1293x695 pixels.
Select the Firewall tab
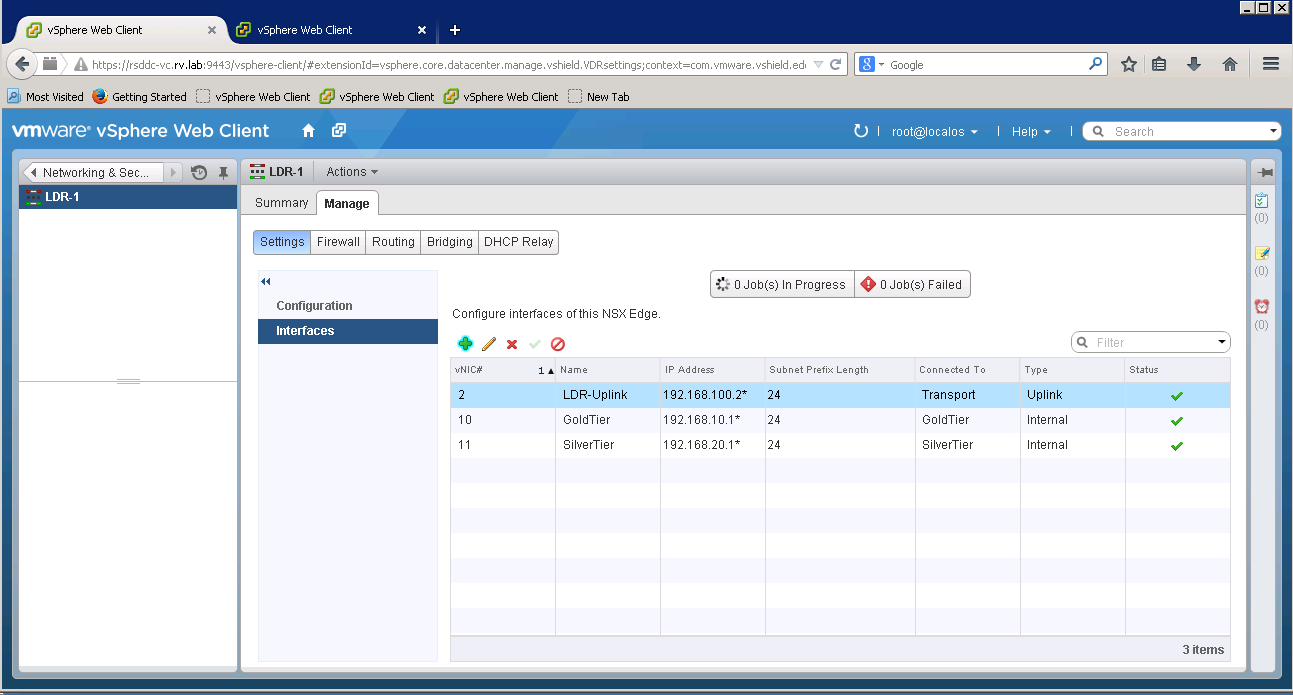pyautogui.click(x=338, y=242)
